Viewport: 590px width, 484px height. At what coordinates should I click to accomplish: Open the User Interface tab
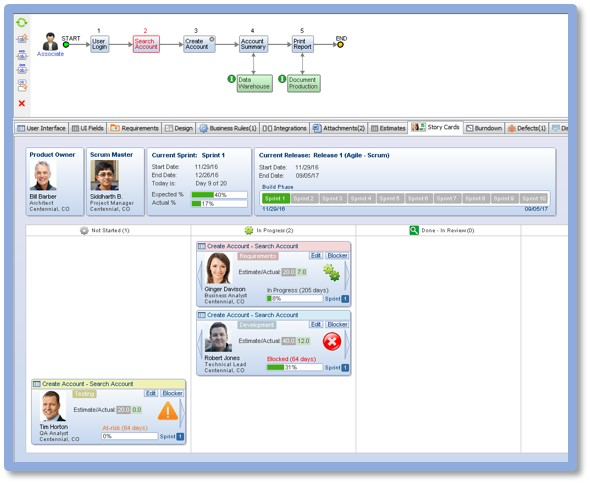[41, 128]
